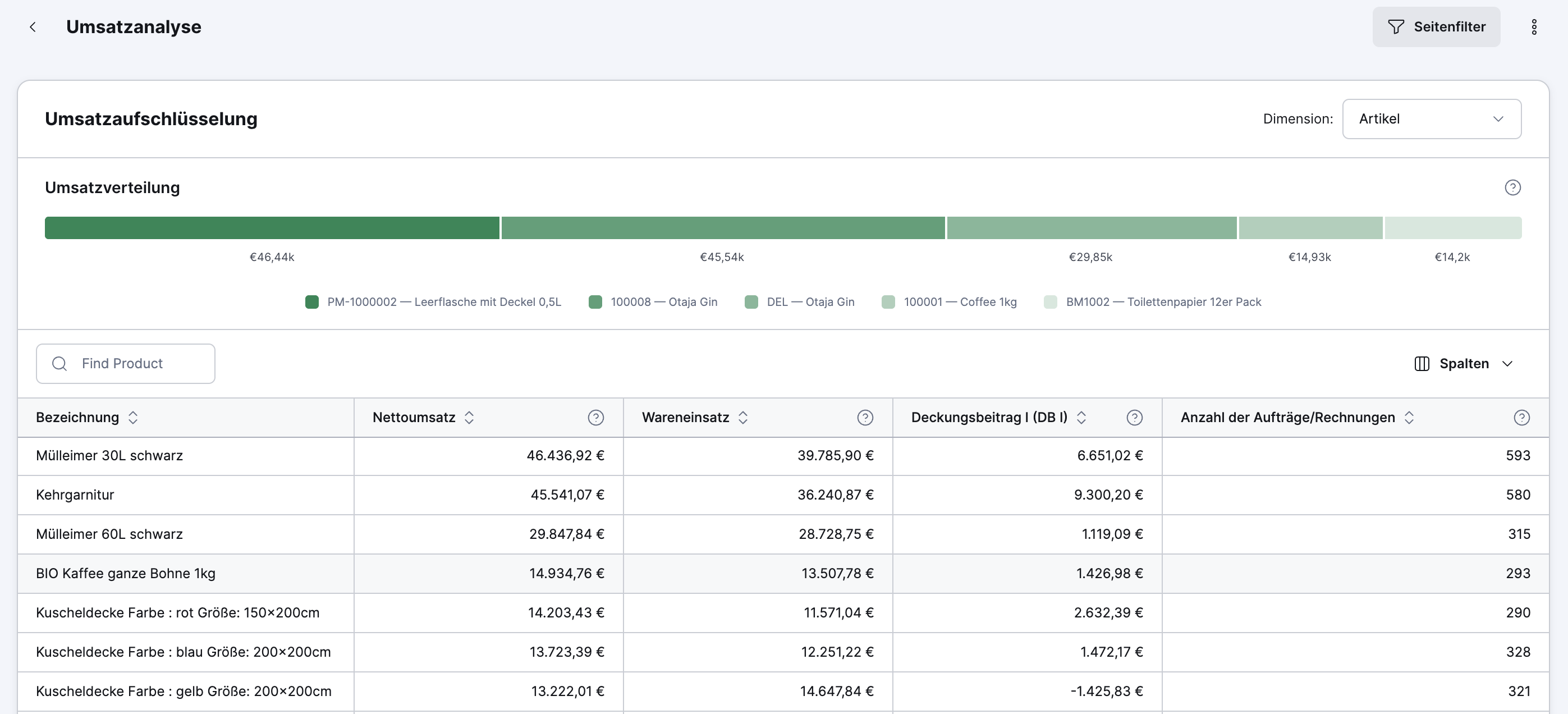Screen dimensions: 1568x714
Task: Click the Wareneinsatz column help icon
Action: [x=864, y=418]
